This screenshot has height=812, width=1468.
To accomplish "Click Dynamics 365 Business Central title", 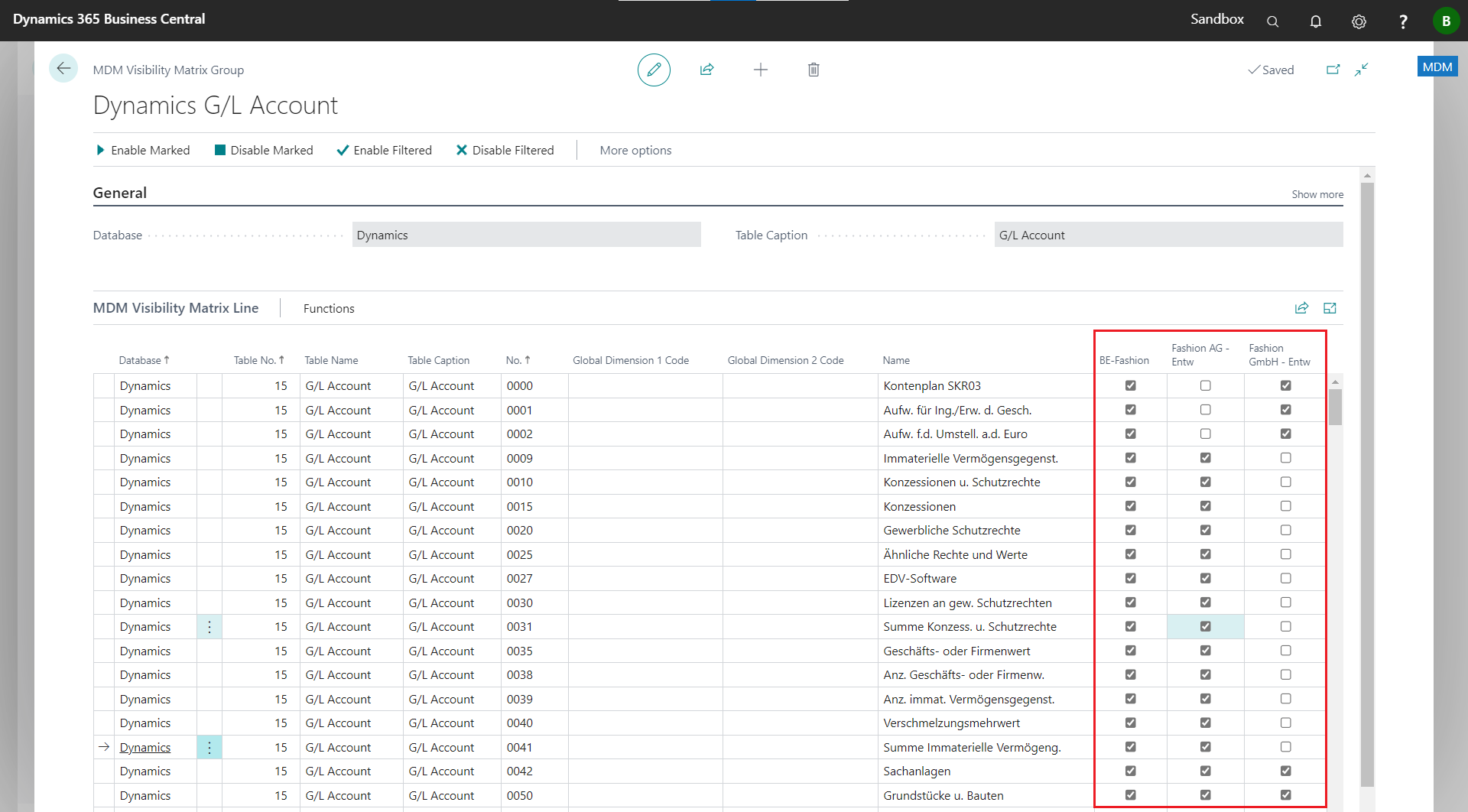I will 109,19.
